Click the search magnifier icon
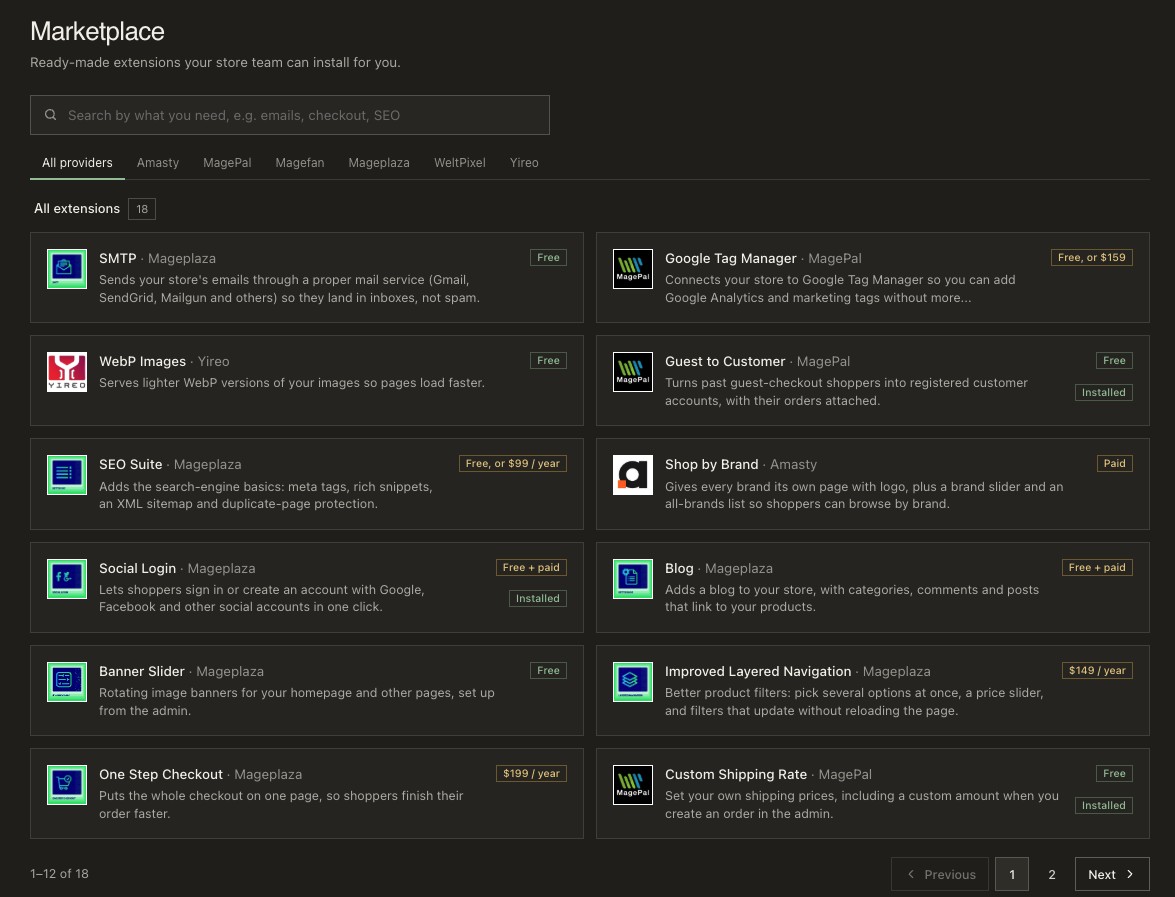1175x897 pixels. 51,115
